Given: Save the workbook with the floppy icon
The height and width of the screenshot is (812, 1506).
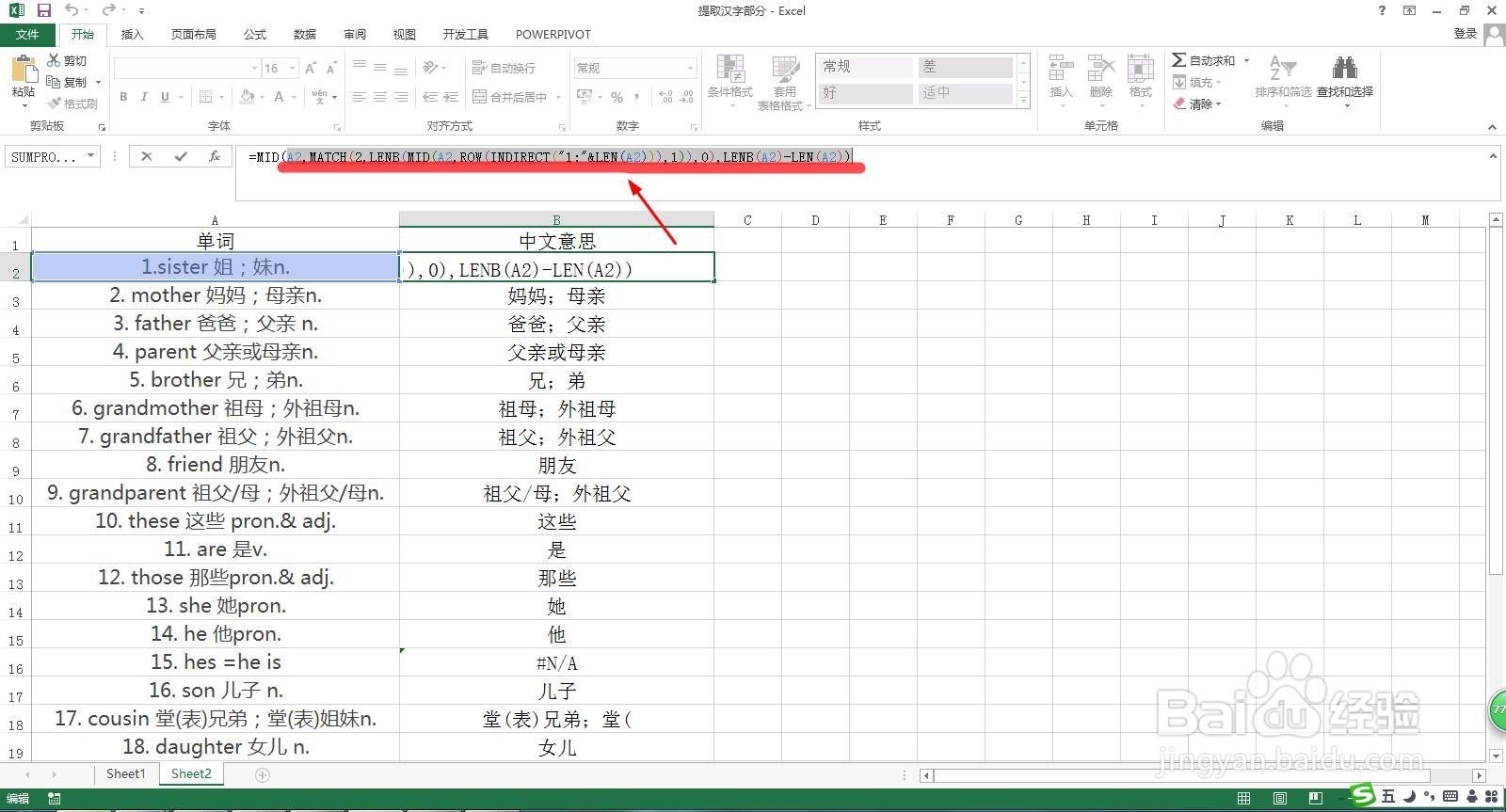Looking at the screenshot, I should click(43, 10).
